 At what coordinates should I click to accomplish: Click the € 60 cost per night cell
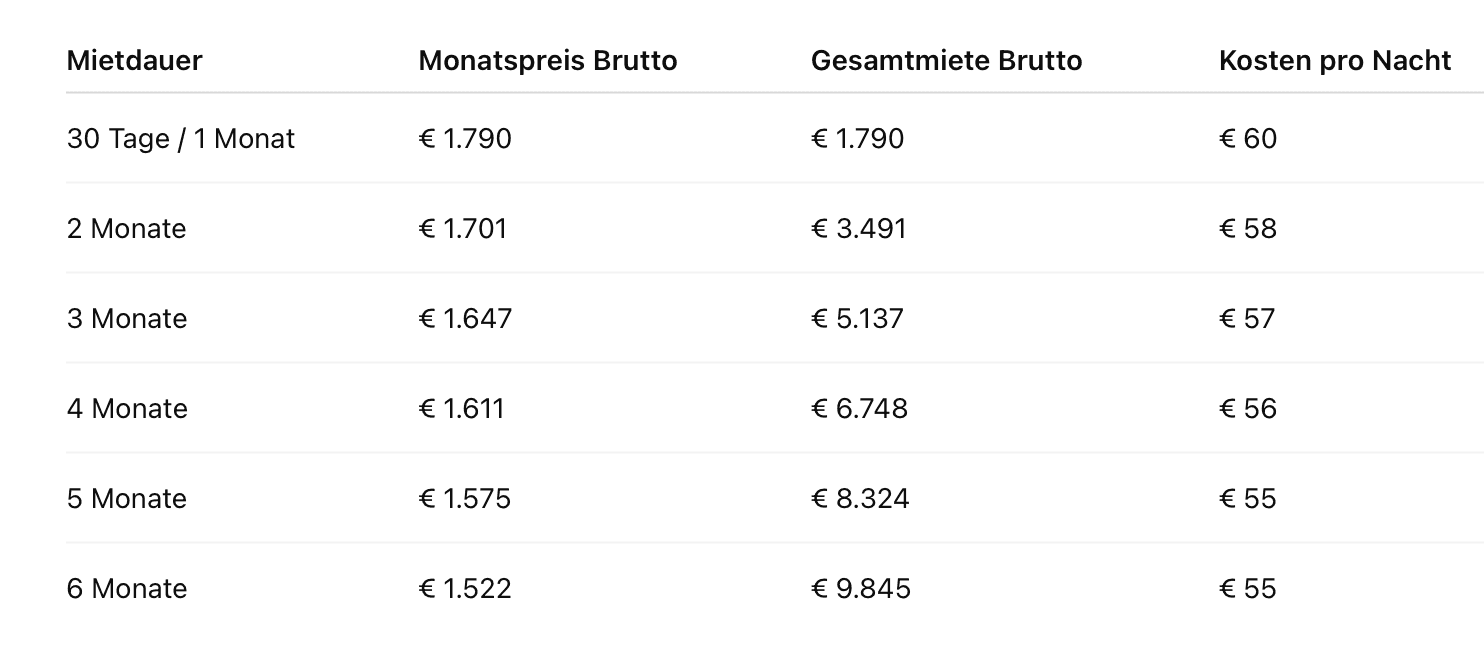click(1248, 139)
